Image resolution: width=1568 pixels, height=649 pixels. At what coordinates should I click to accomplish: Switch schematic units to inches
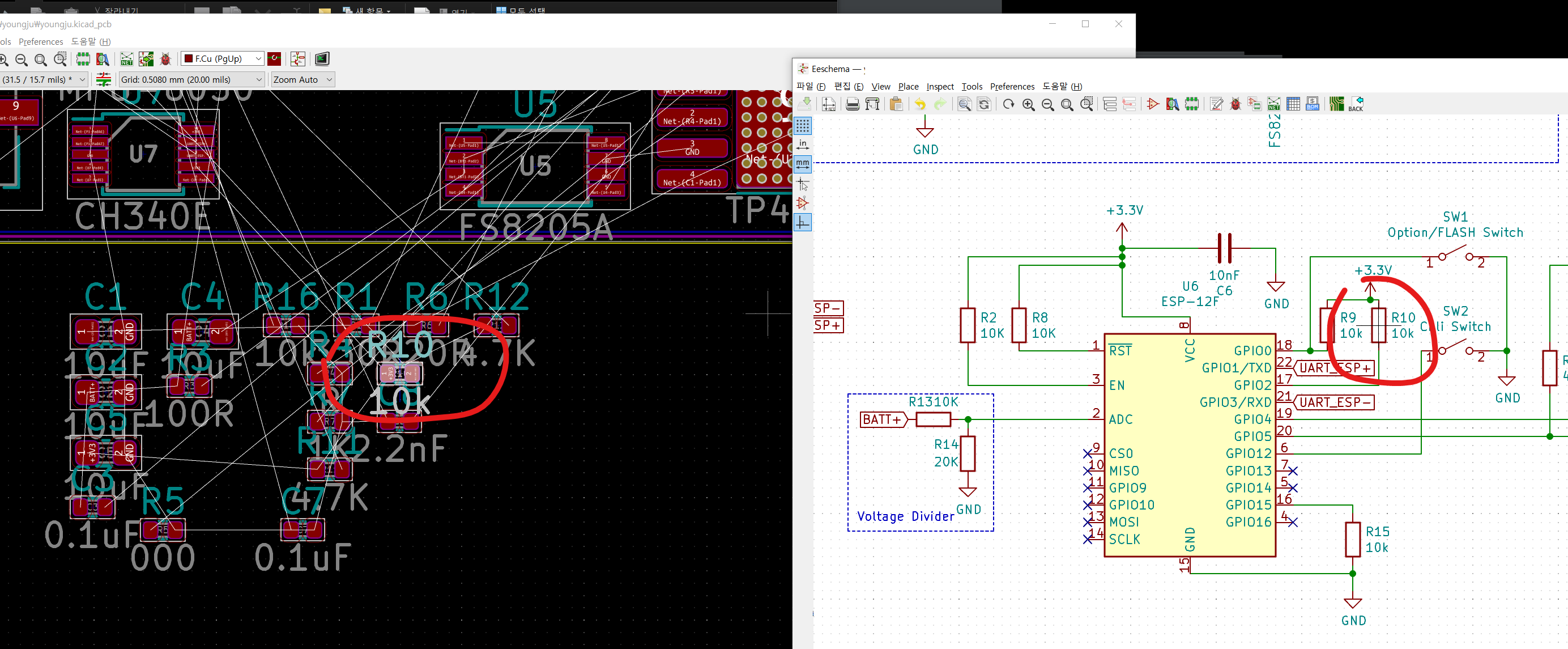click(802, 145)
